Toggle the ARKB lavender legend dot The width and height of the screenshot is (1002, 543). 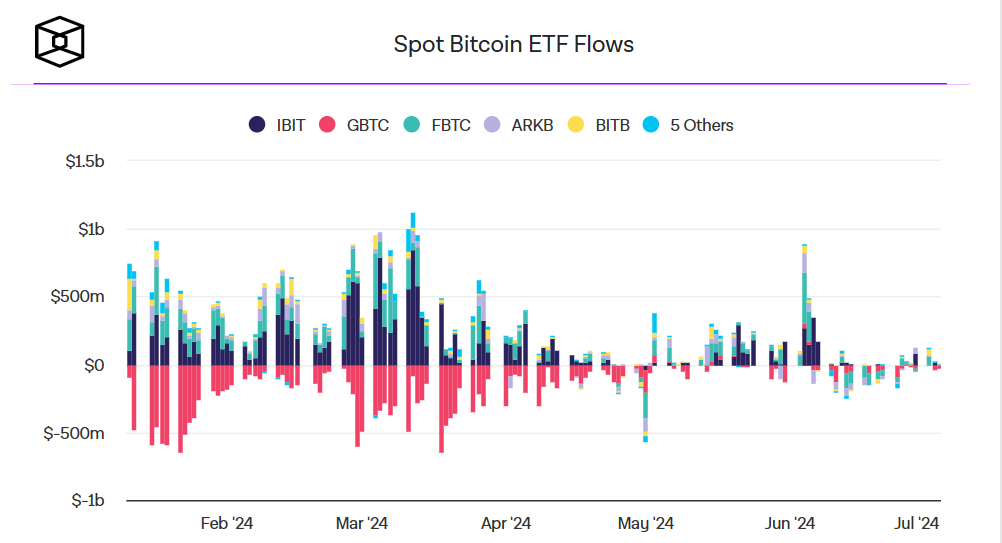coord(492,125)
